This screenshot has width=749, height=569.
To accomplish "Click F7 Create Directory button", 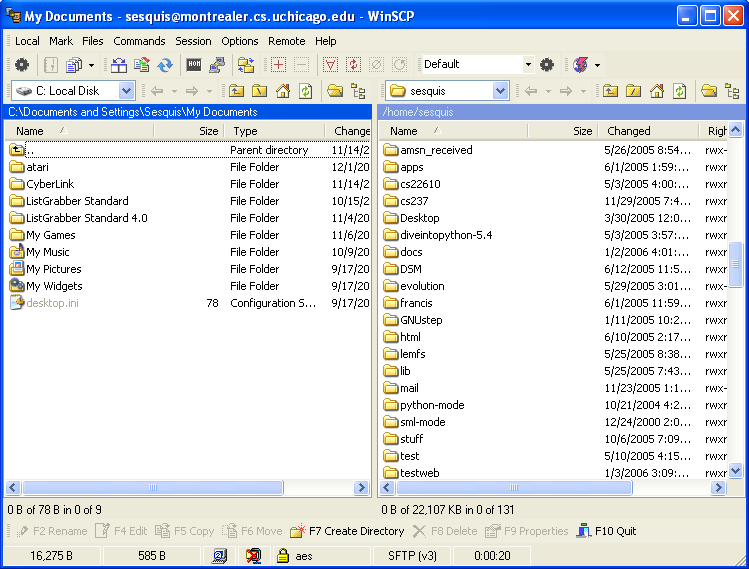I will click(347, 531).
